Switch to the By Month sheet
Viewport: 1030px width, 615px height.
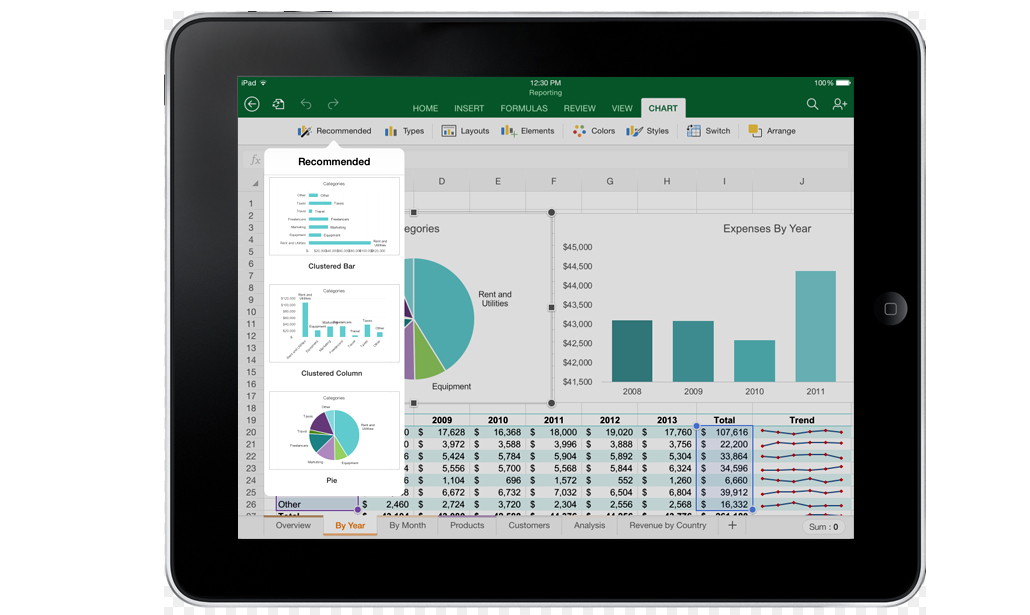tap(407, 526)
